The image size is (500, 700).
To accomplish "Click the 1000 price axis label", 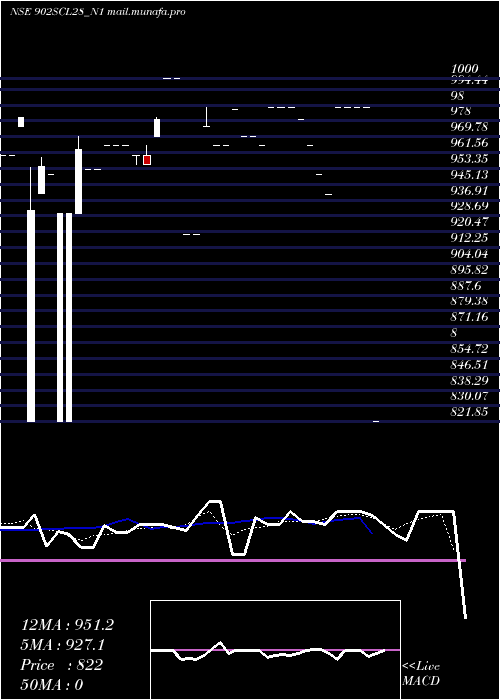I will 465,69.
